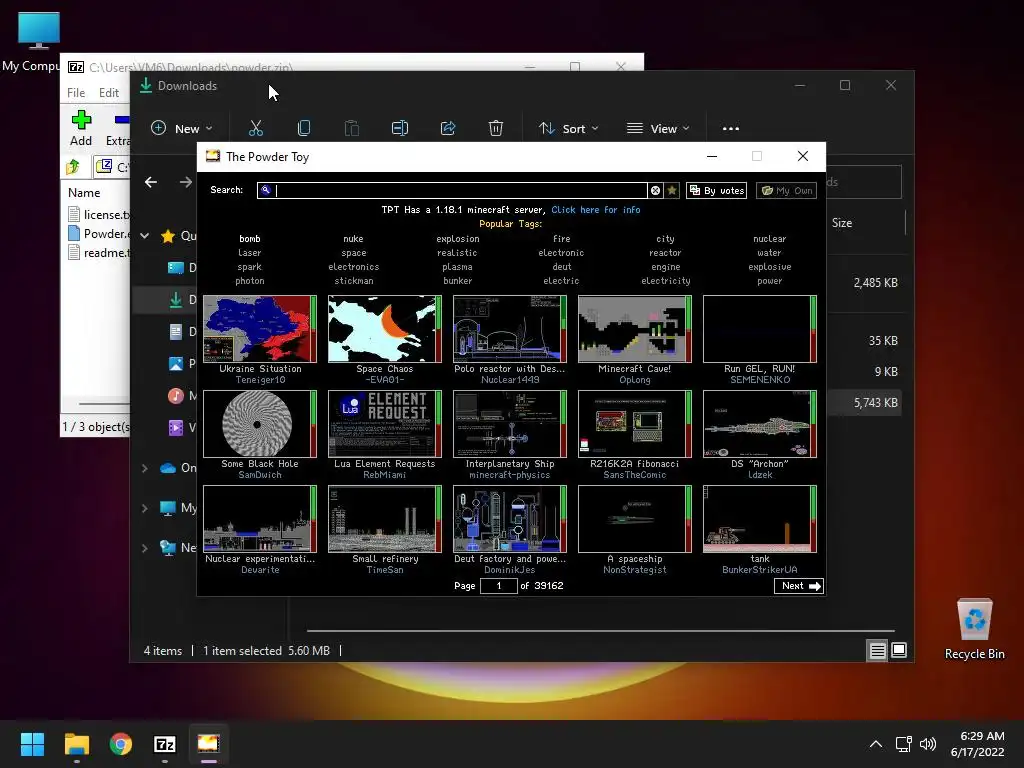The image size is (1024, 768).
Task: Clear the Powder Toy search field
Action: [655, 190]
